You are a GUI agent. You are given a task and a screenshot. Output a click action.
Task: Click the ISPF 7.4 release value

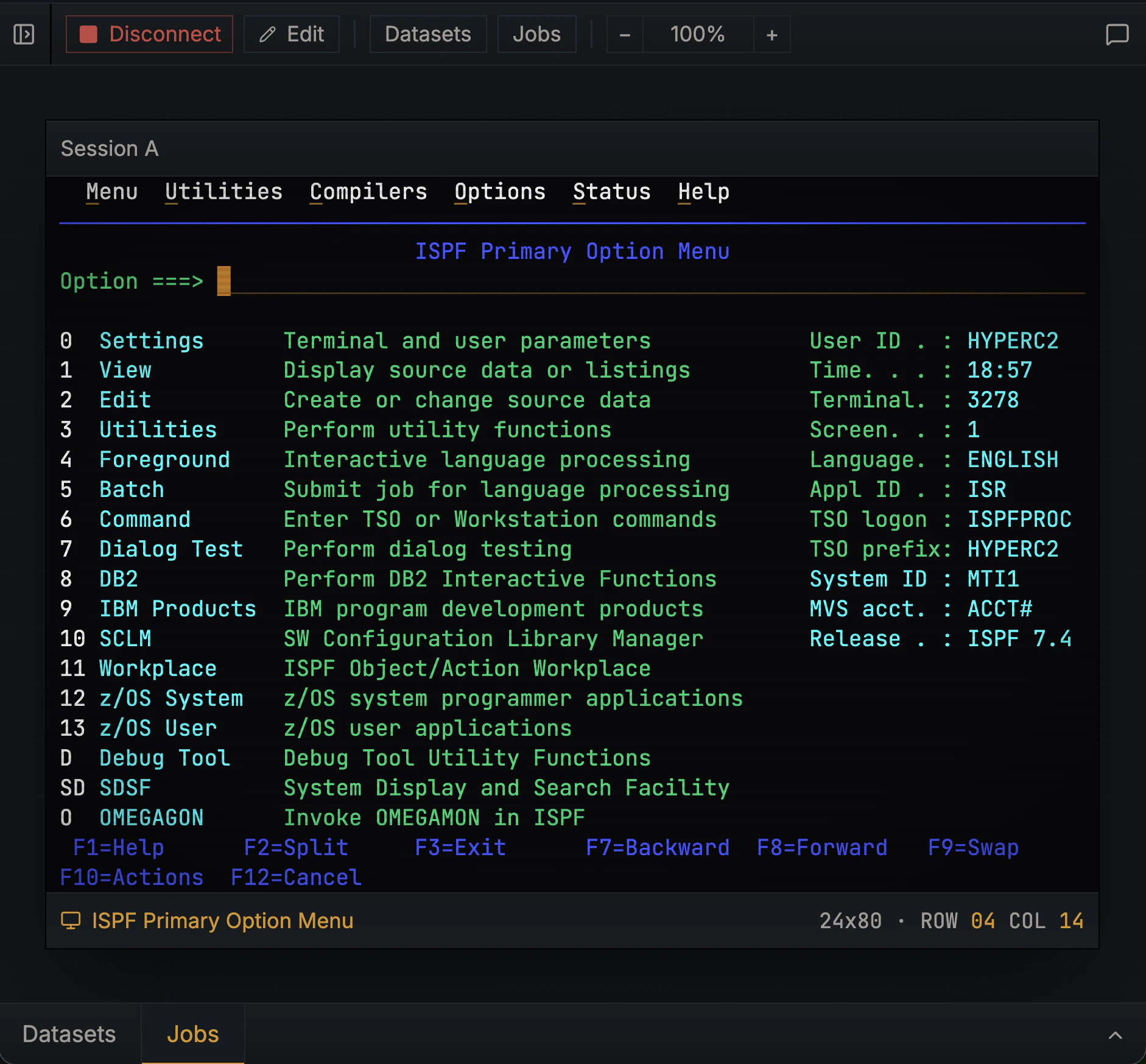pyautogui.click(x=1019, y=639)
